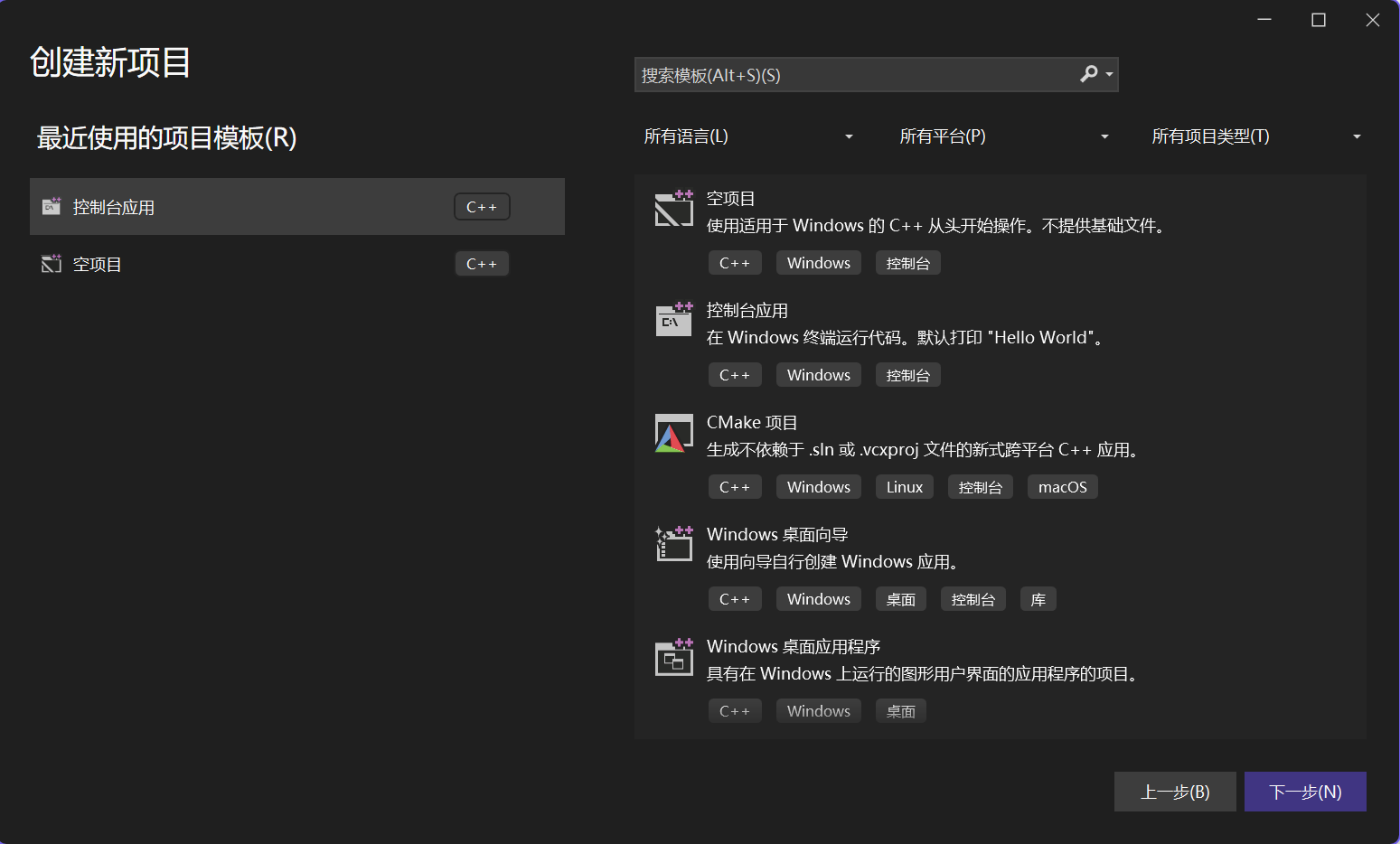Continue with the 下一步(N) button
This screenshot has width=1400, height=844.
(x=1305, y=792)
